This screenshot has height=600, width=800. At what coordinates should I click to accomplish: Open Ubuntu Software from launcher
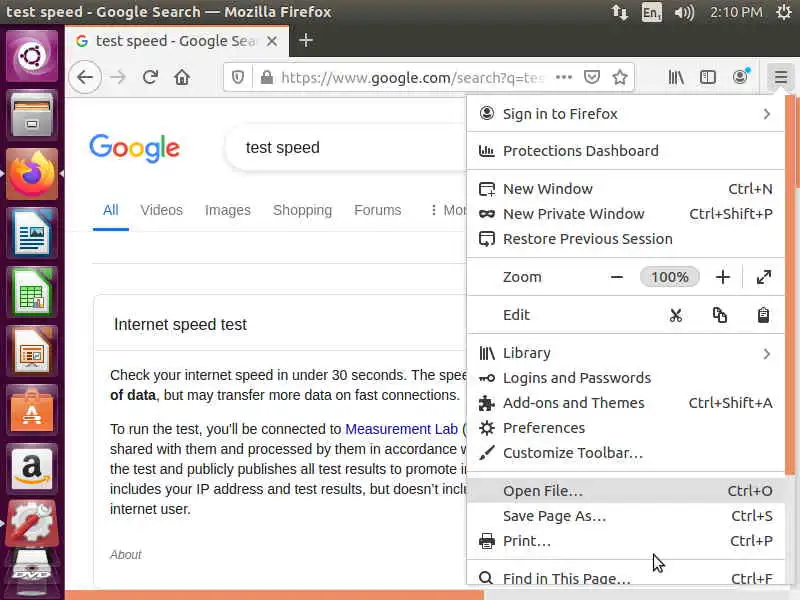click(32, 411)
